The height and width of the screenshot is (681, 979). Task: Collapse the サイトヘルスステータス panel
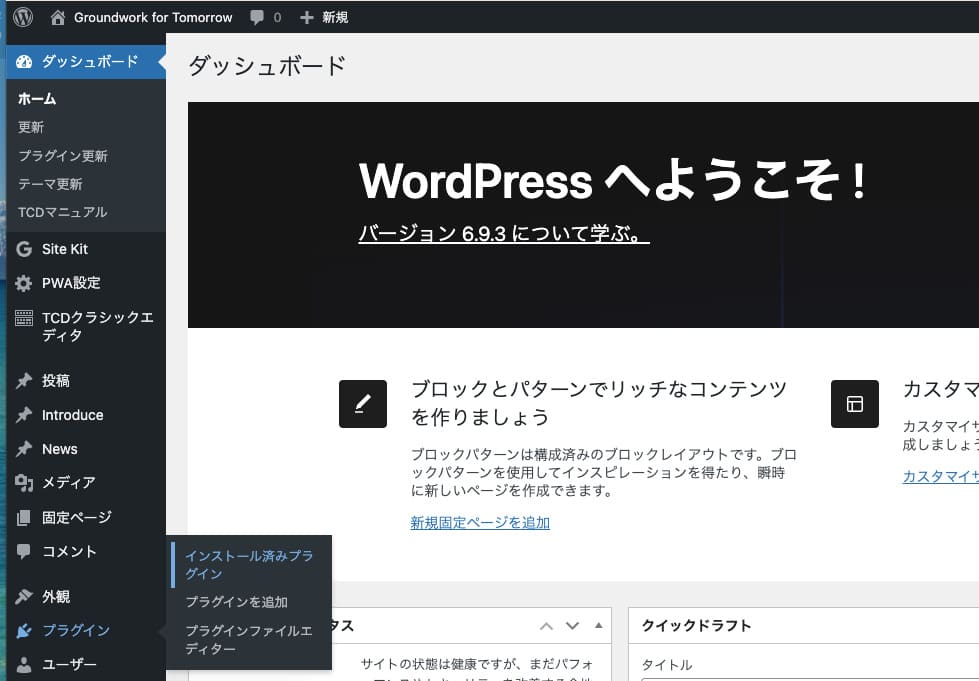coord(597,625)
